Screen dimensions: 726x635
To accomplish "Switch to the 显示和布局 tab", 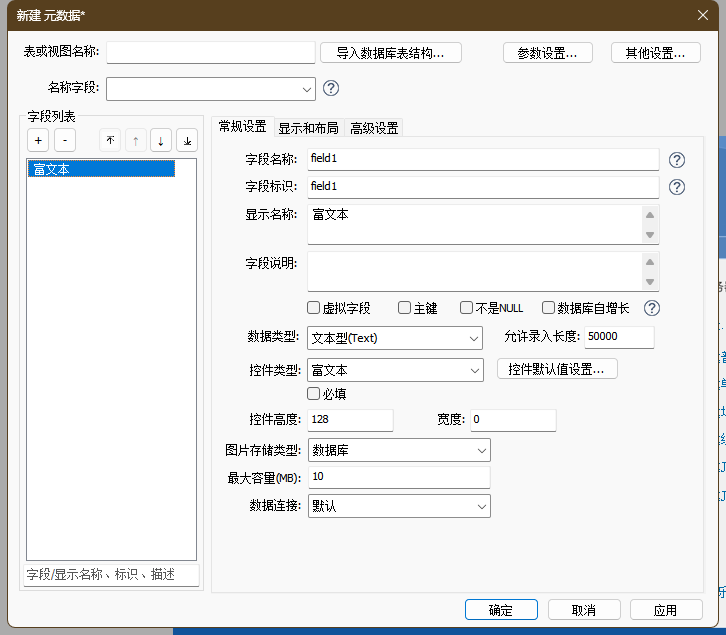I will [x=308, y=127].
